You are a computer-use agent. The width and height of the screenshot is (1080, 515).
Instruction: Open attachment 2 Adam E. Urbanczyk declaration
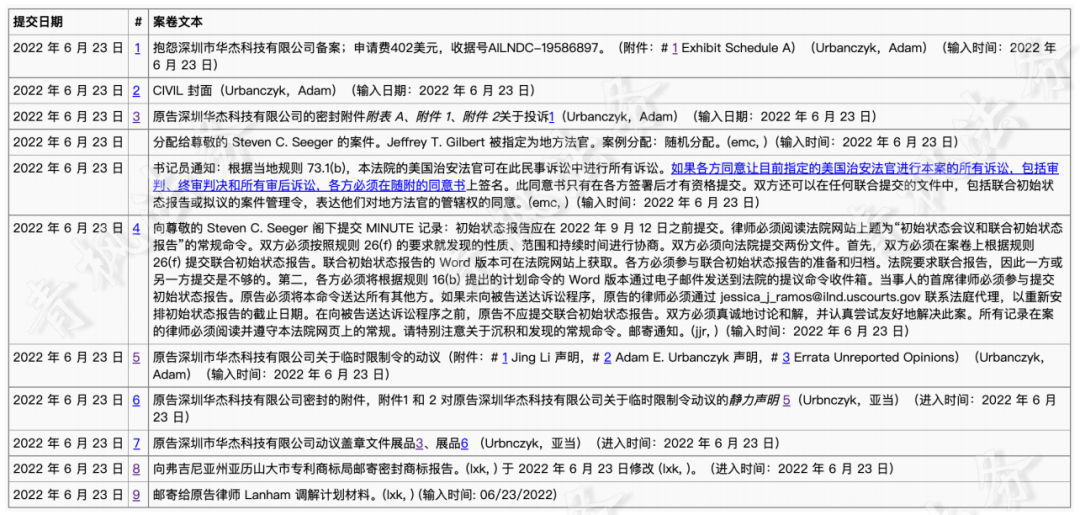click(608, 357)
